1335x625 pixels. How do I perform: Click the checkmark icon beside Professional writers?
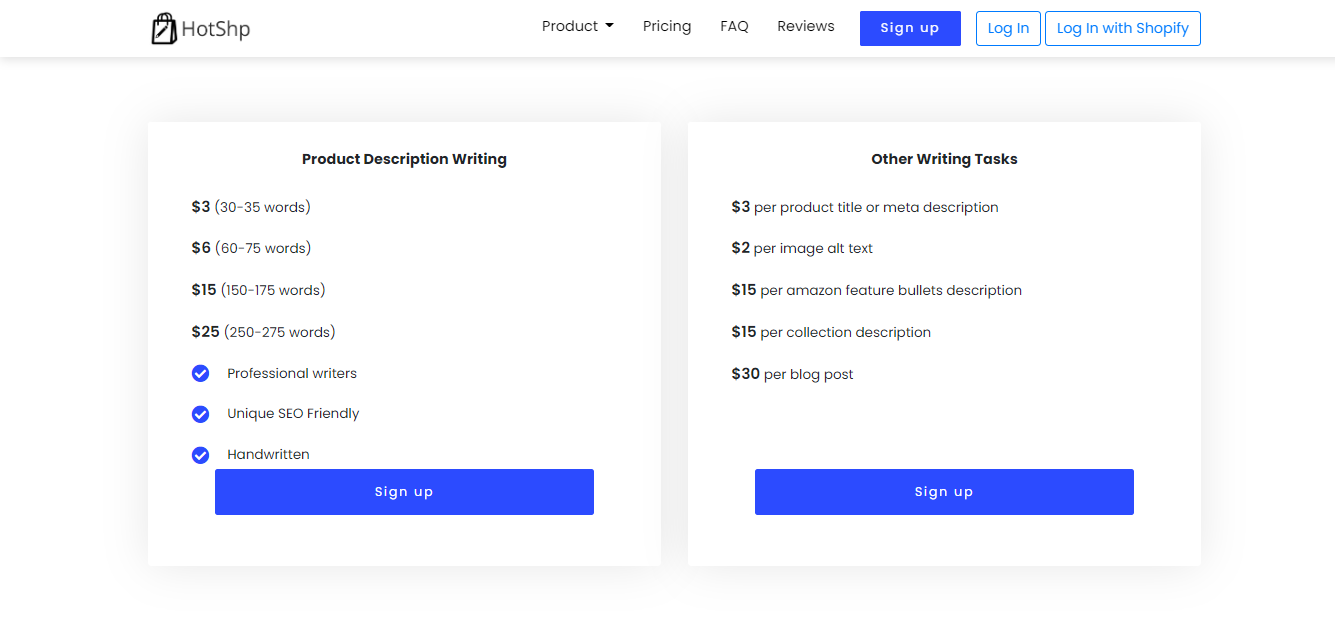point(200,374)
